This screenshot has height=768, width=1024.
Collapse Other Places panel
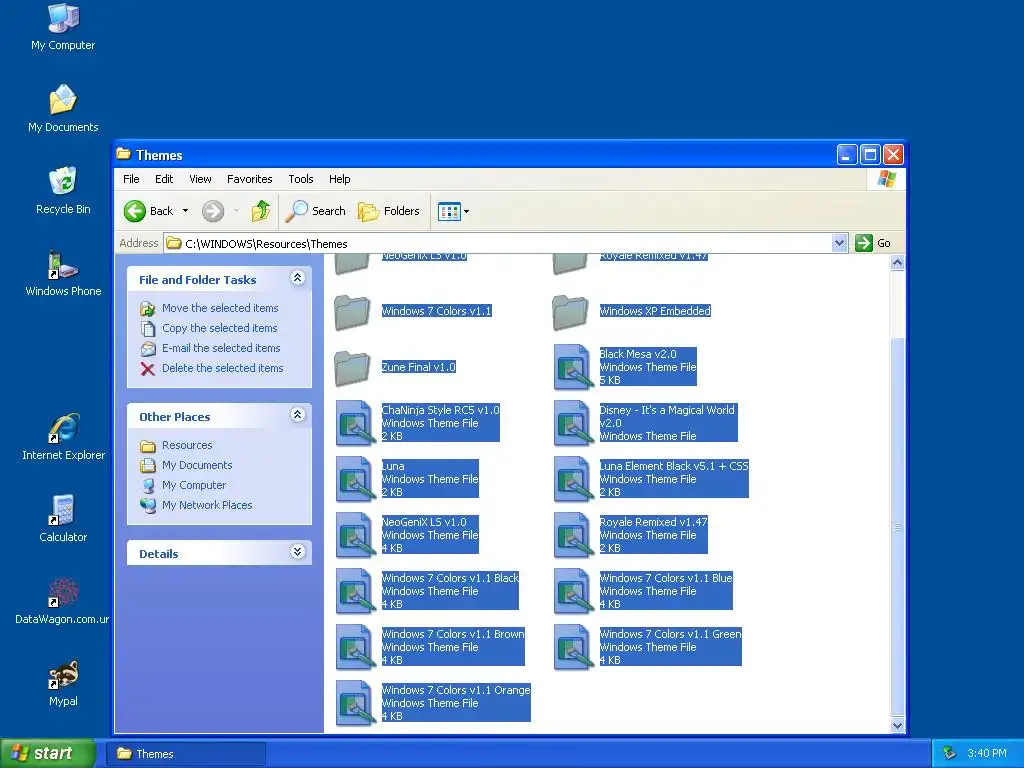(x=298, y=415)
